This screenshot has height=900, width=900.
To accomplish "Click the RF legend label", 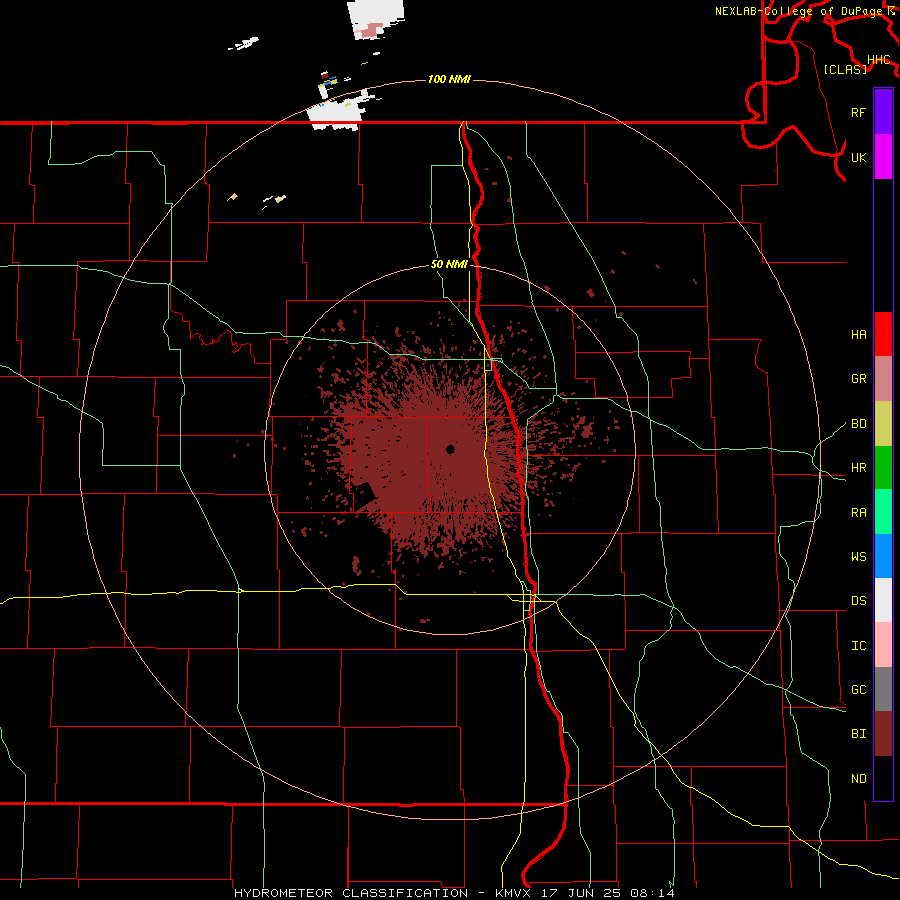I will 859,112.
